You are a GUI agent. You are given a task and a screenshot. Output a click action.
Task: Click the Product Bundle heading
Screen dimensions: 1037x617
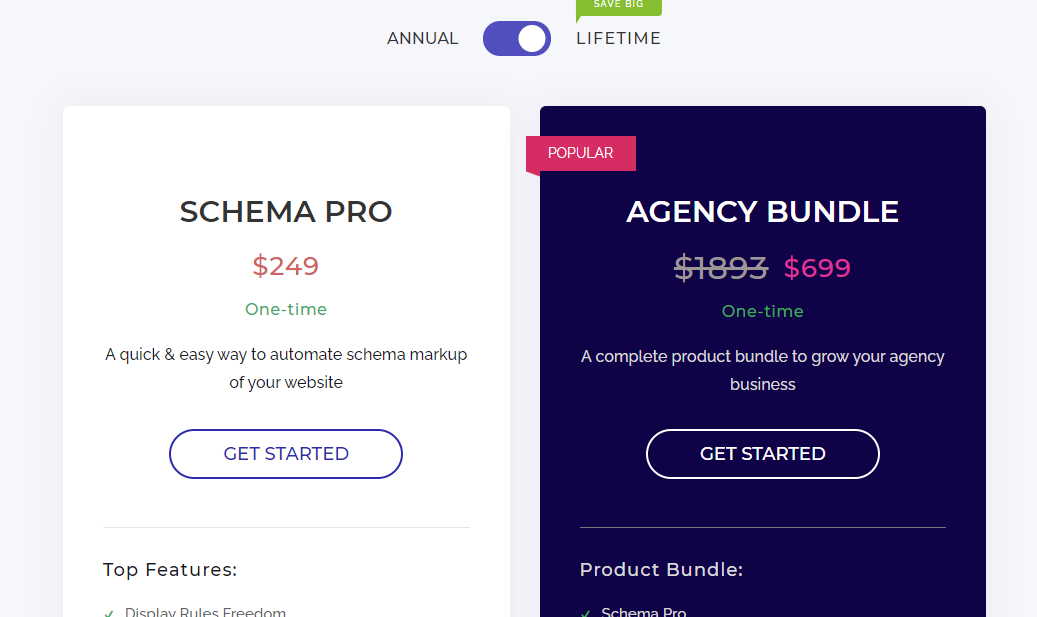pyautogui.click(x=661, y=570)
